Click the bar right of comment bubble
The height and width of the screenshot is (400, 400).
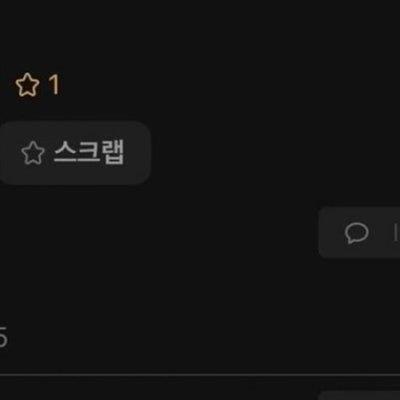[x=396, y=233]
